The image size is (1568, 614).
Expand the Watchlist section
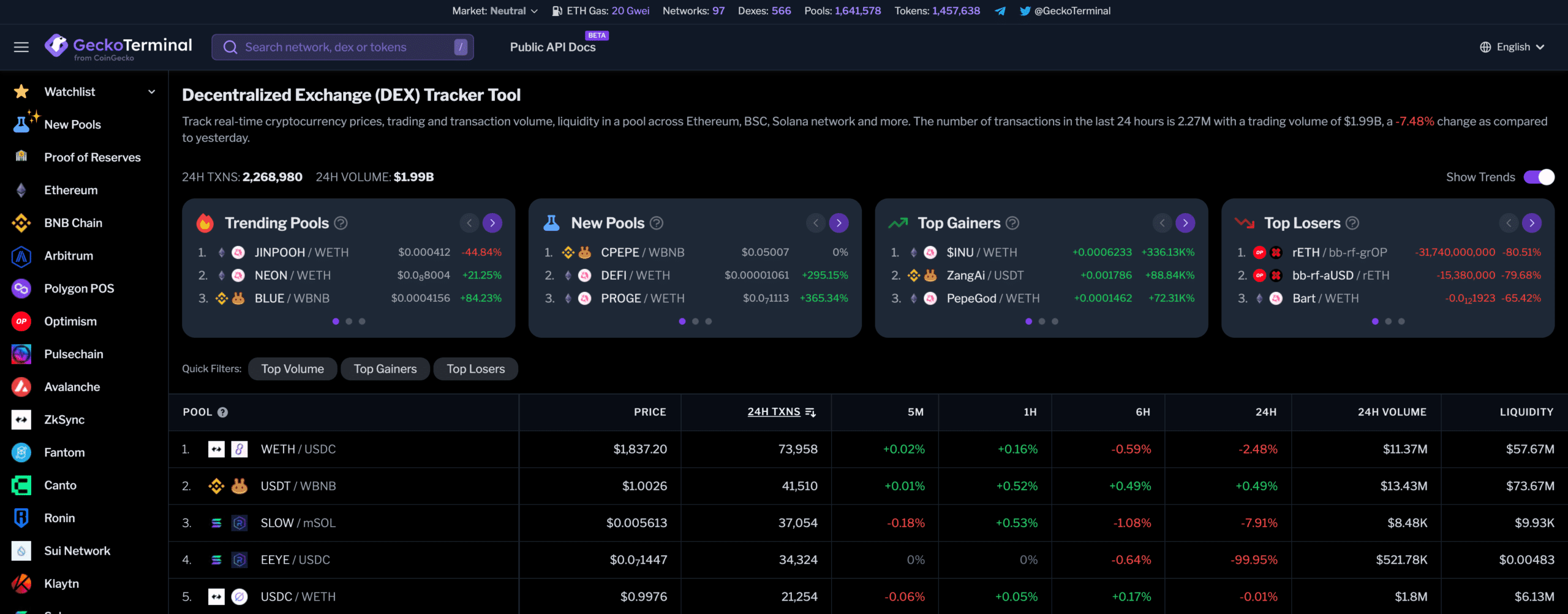[x=151, y=92]
